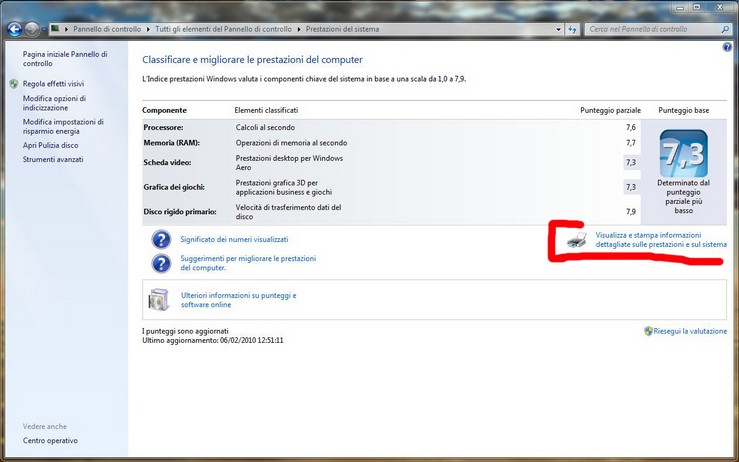Open Centro operativo link
The height and width of the screenshot is (462, 739).
50,441
